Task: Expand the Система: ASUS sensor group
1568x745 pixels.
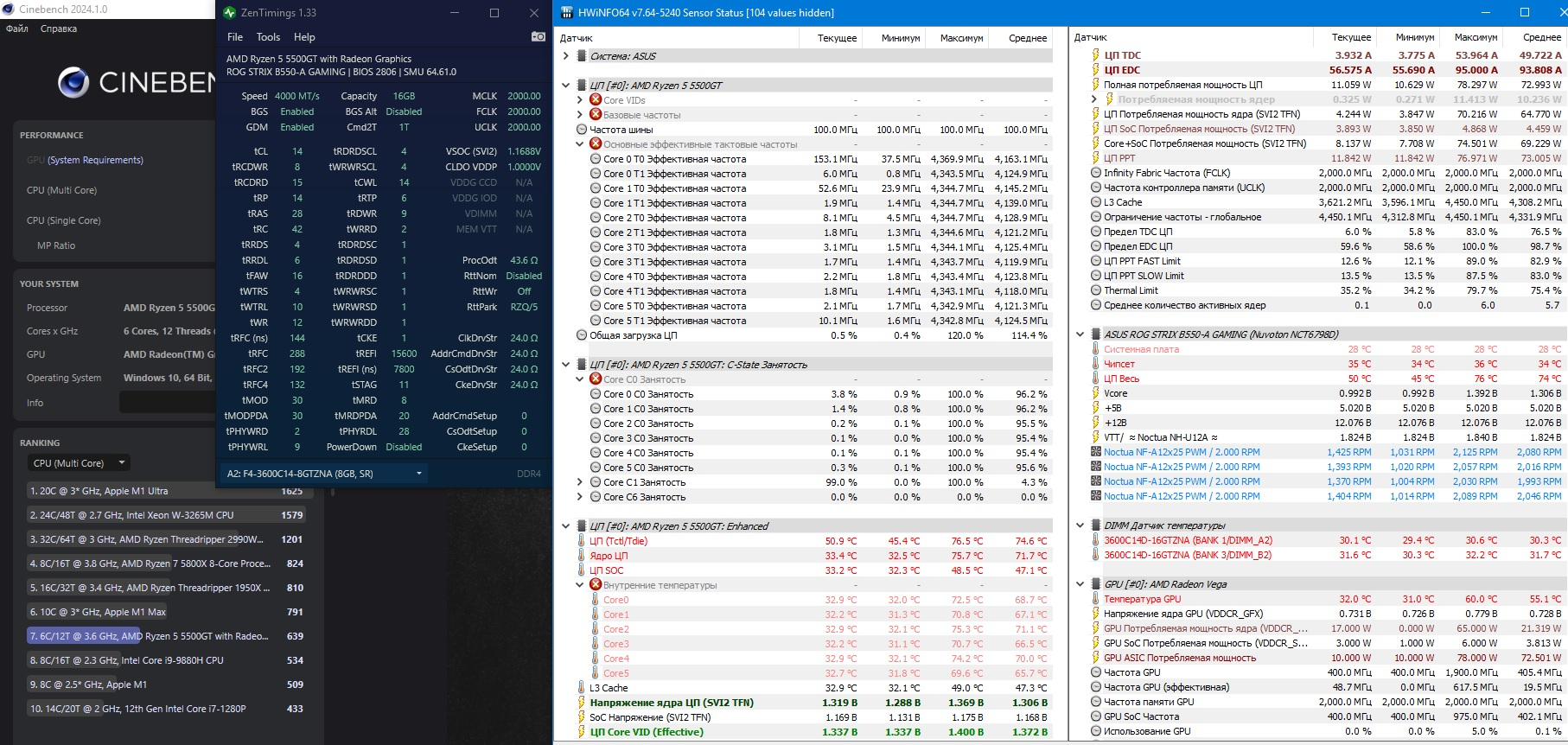Action: point(565,56)
